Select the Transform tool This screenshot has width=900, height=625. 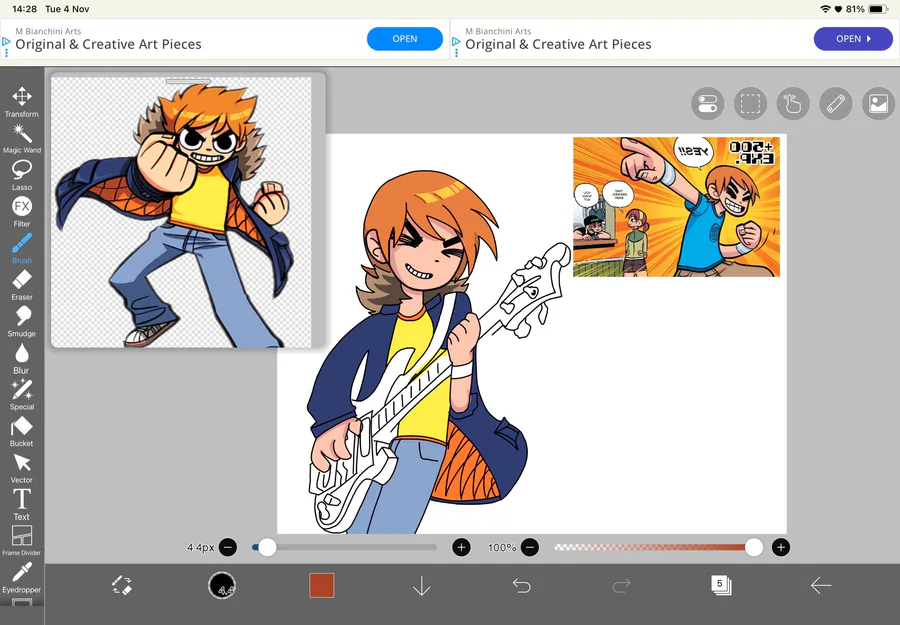(x=22, y=102)
